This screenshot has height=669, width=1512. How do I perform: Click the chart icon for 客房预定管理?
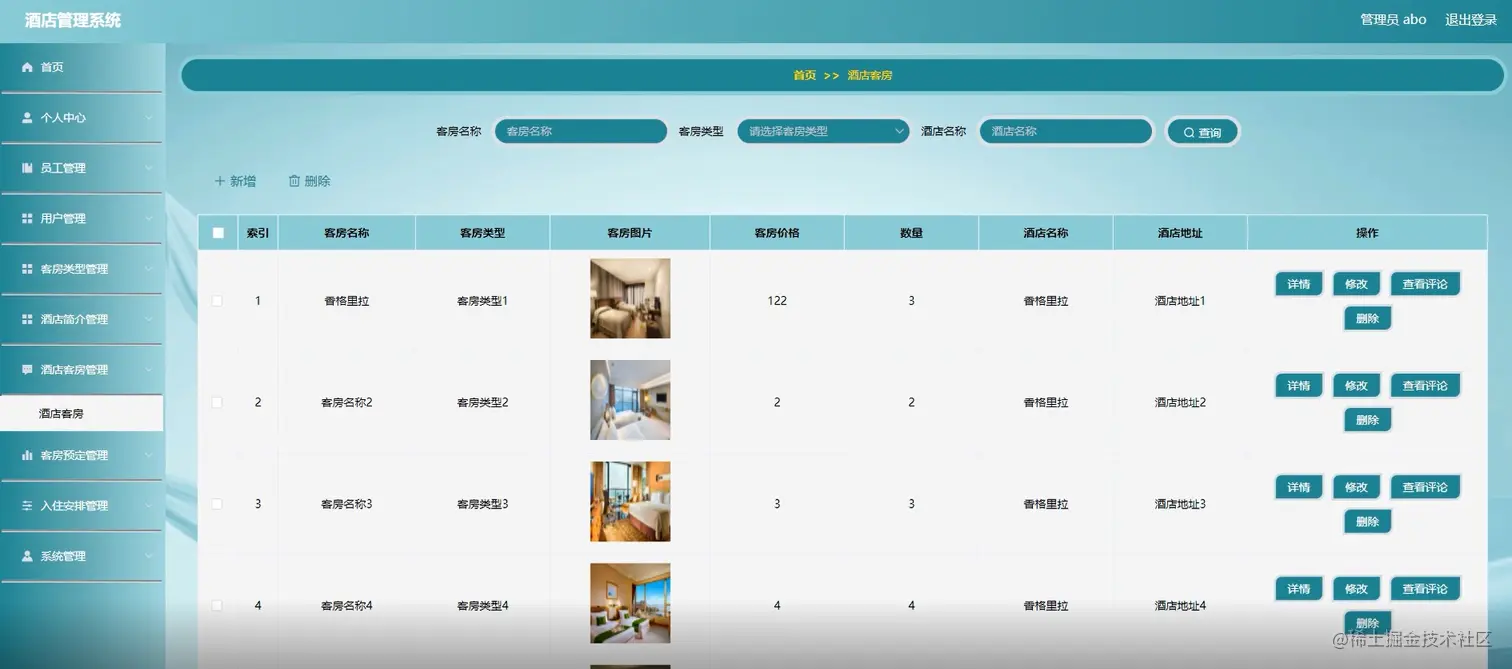point(27,455)
